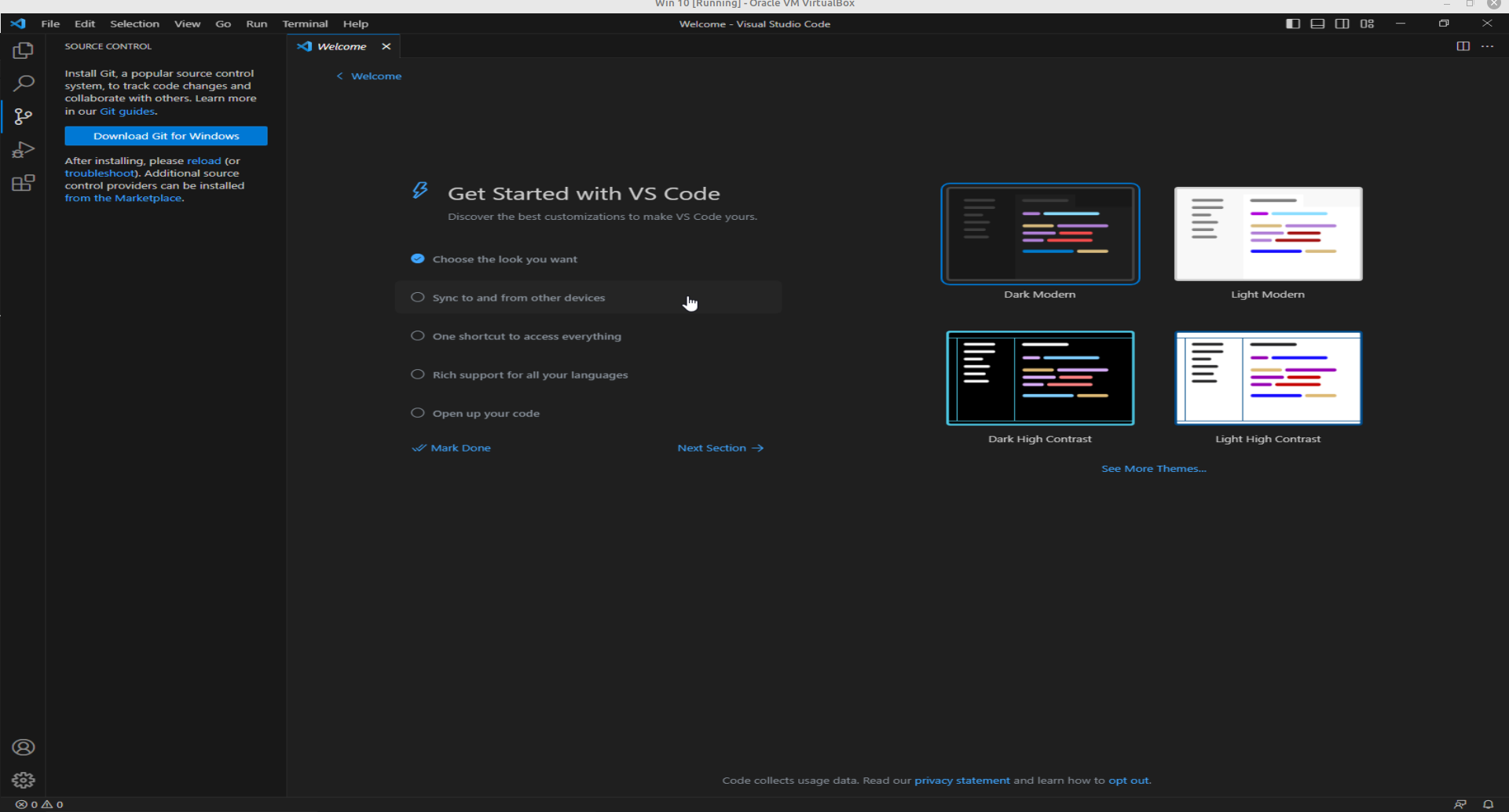This screenshot has height=812, width=1509.
Task: Toggle Secondary Side Bar layout icon
Action: click(x=1342, y=24)
